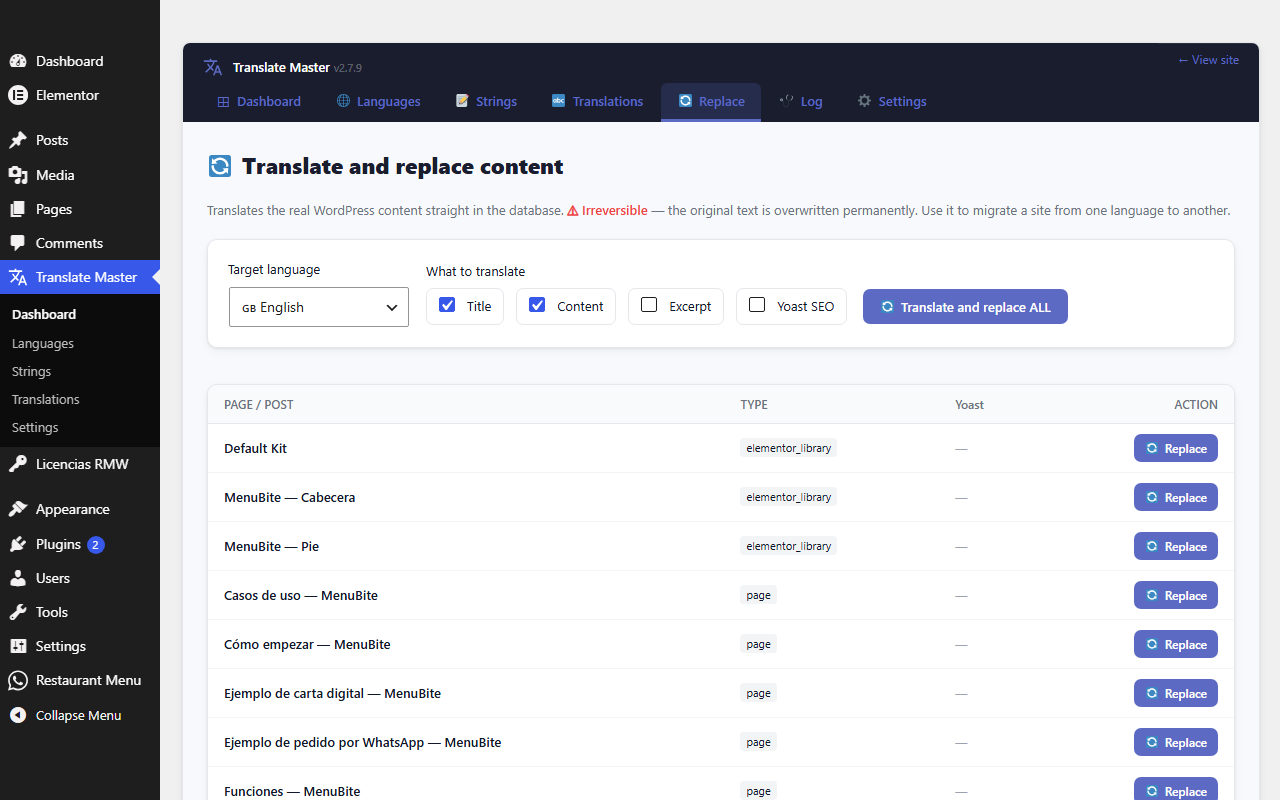This screenshot has width=1280, height=800.
Task: Open the View site link
Action: (x=1208, y=60)
